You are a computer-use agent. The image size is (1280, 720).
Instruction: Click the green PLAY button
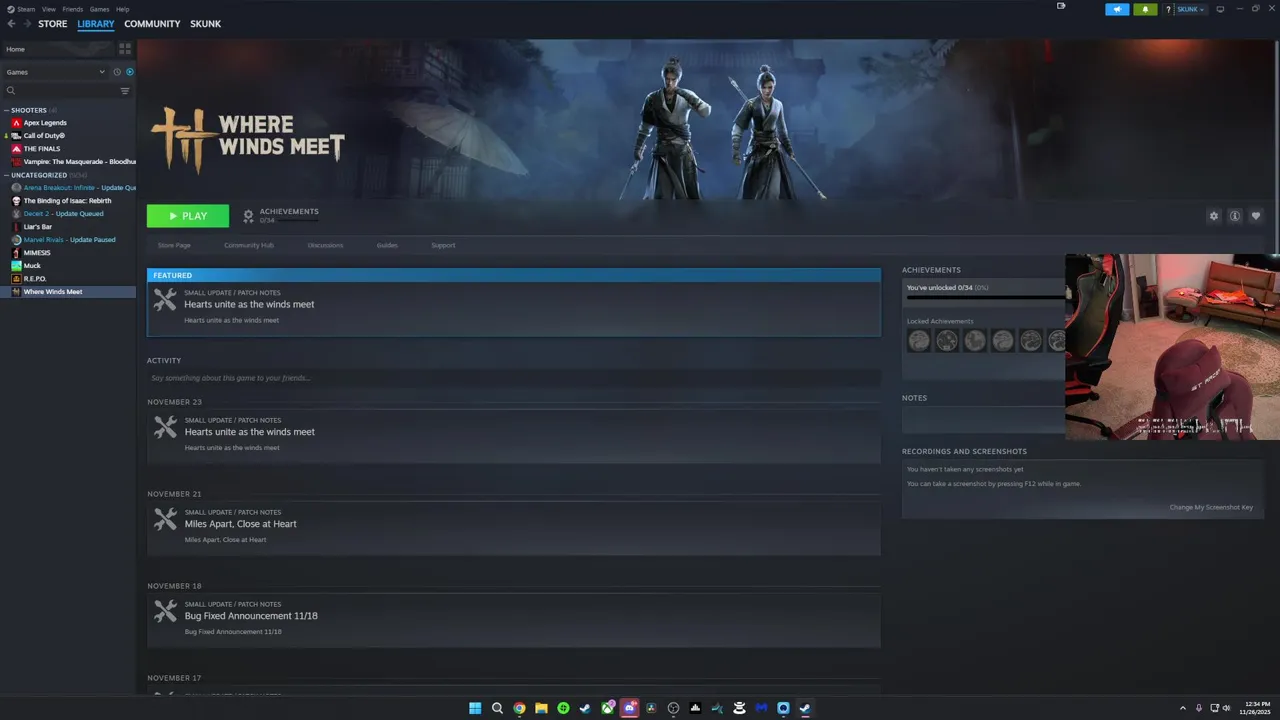click(188, 216)
